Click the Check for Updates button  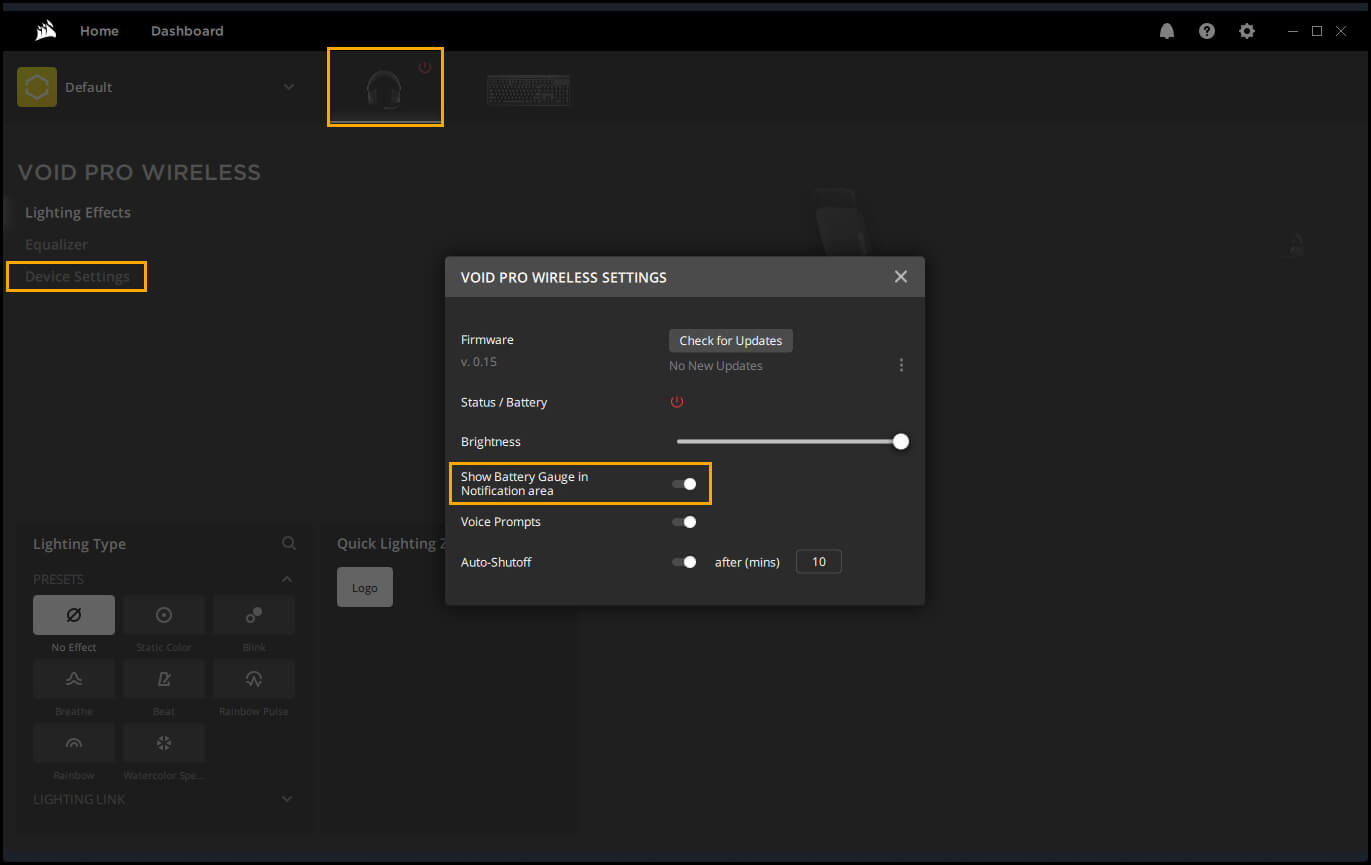click(731, 341)
